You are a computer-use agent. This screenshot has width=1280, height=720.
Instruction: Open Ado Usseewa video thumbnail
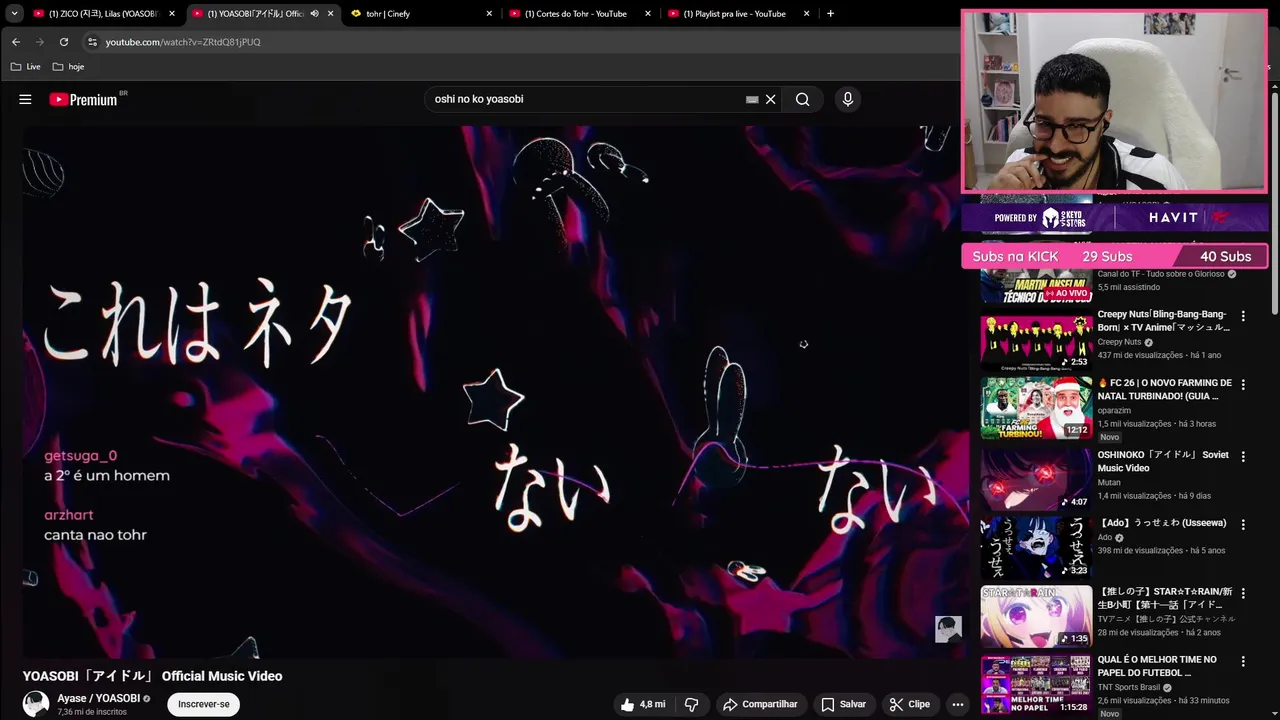tap(1036, 547)
